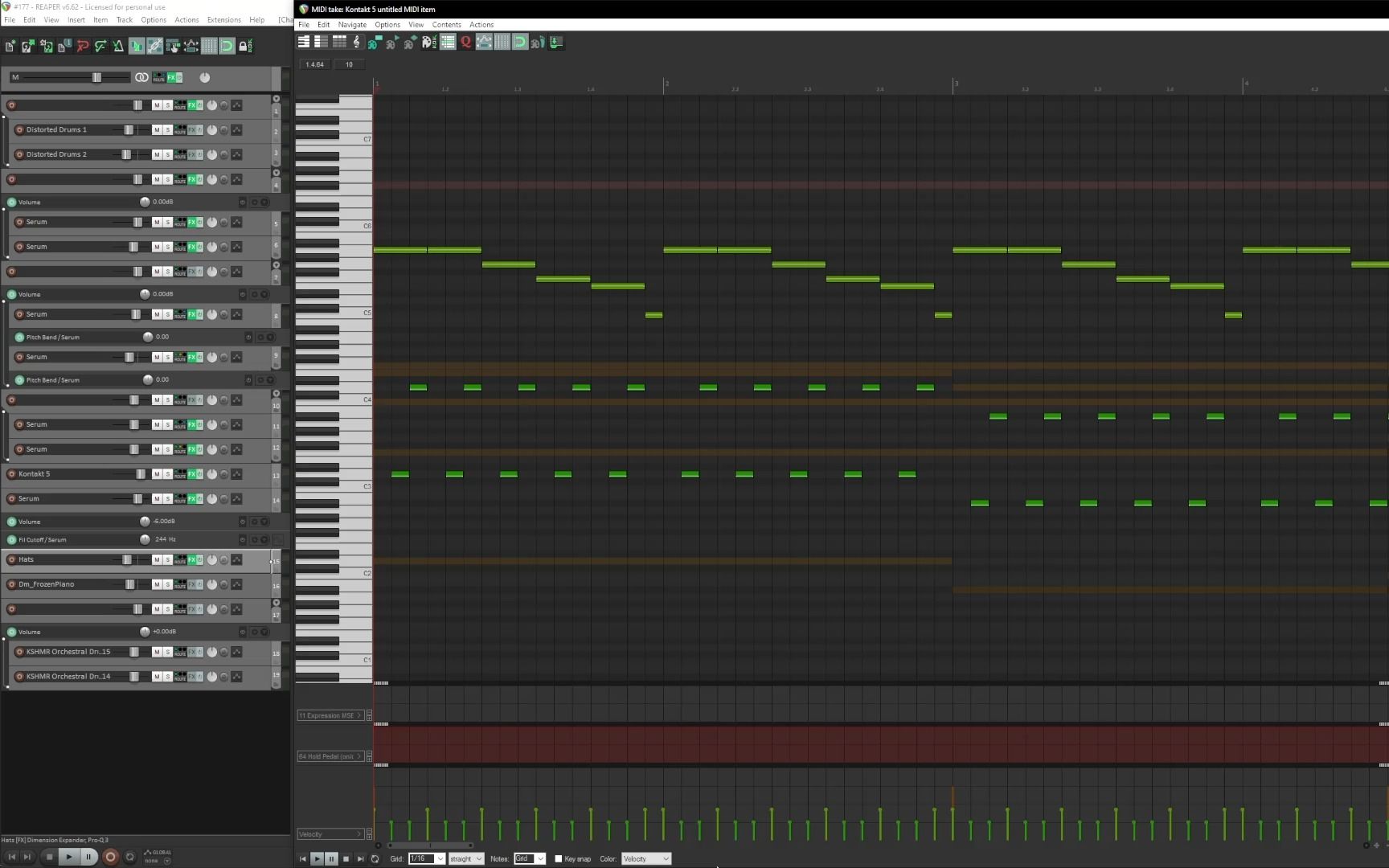Click the red Quantize Q icon

coord(465,42)
